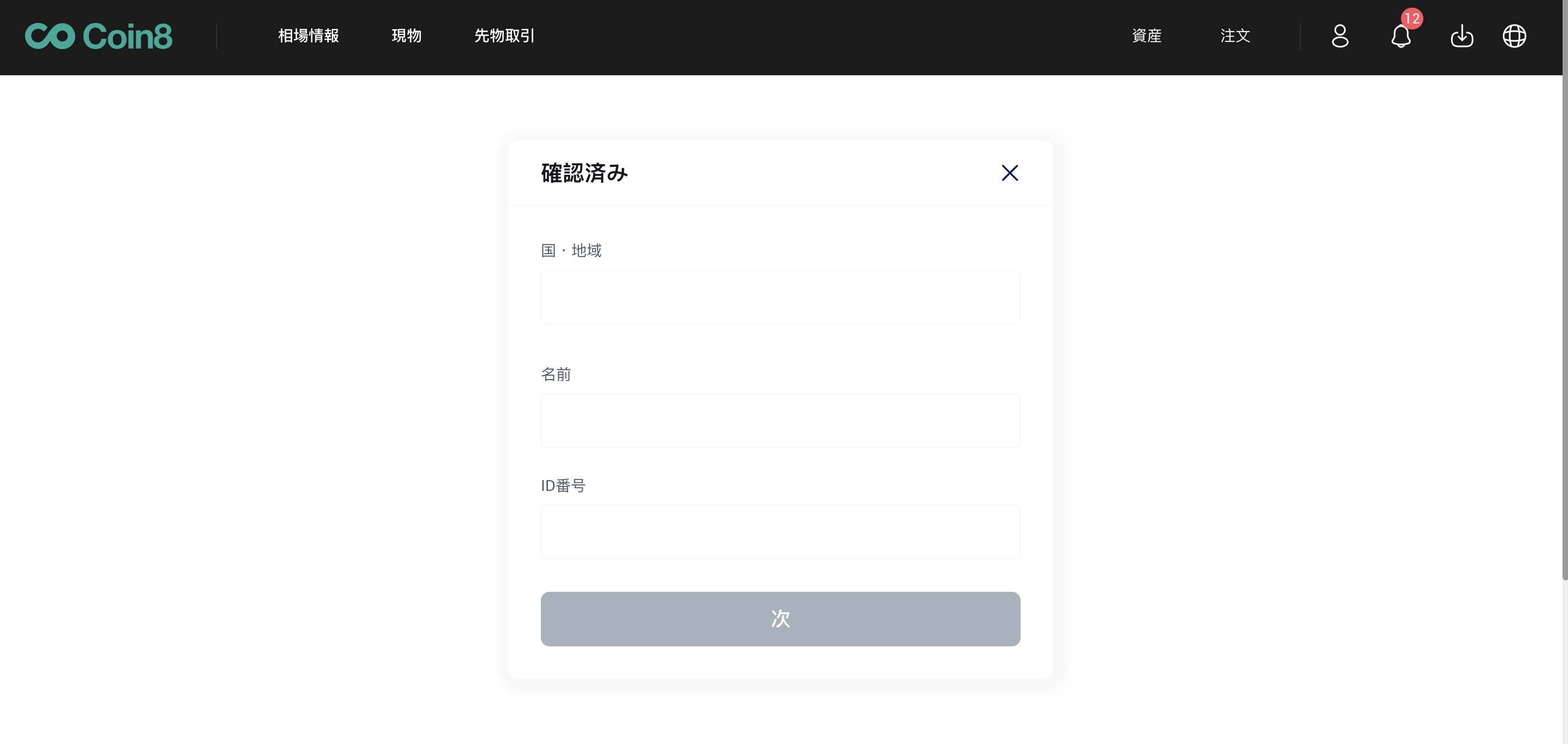Open the 注文 orders menu

pos(1234,36)
